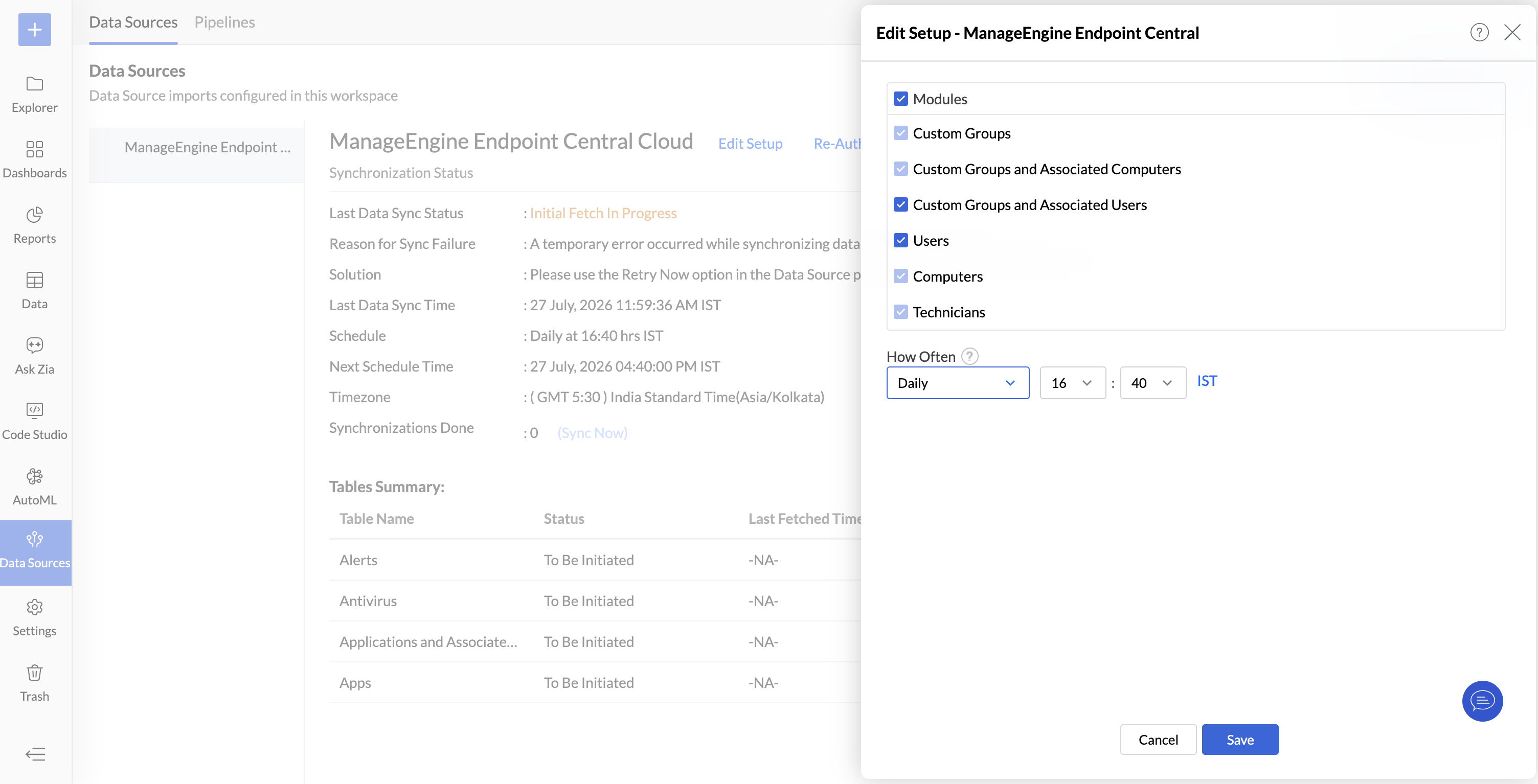Screen dimensions: 1538x784
Task: Open the Explorer folder icon
Action: [x=35, y=83]
